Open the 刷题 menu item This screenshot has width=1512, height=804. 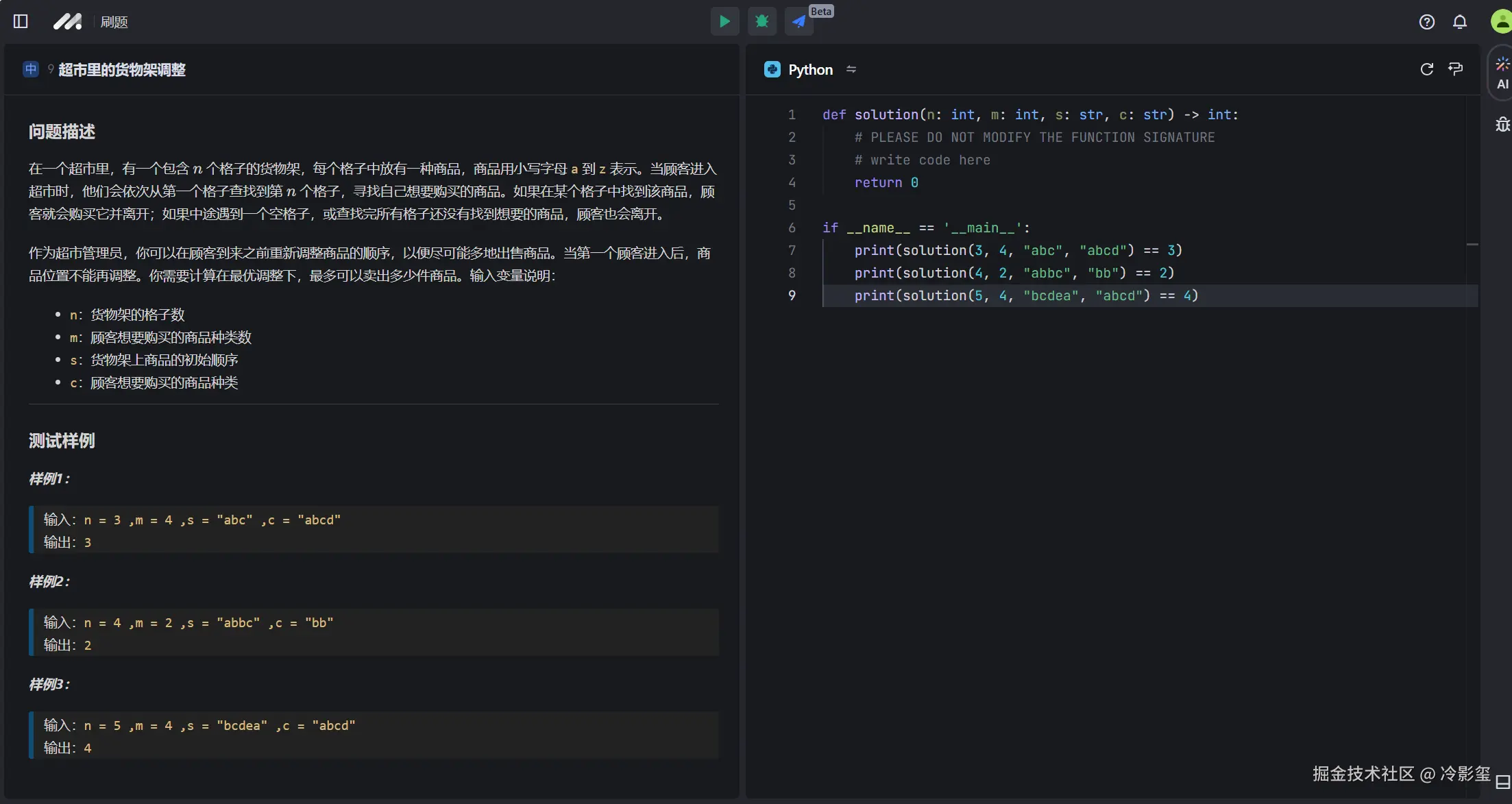[114, 22]
